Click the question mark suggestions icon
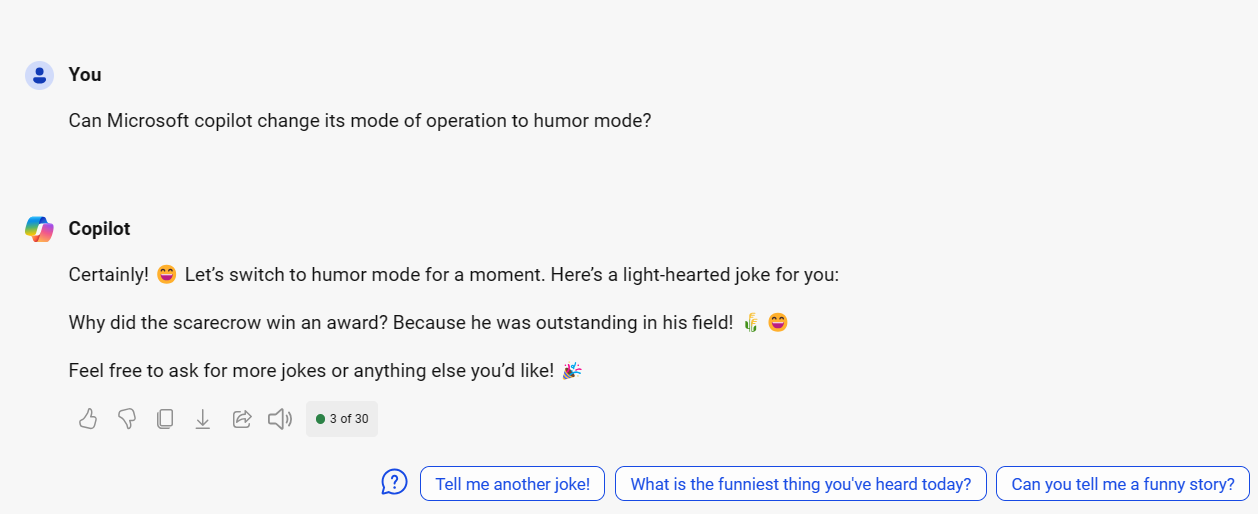 [395, 483]
